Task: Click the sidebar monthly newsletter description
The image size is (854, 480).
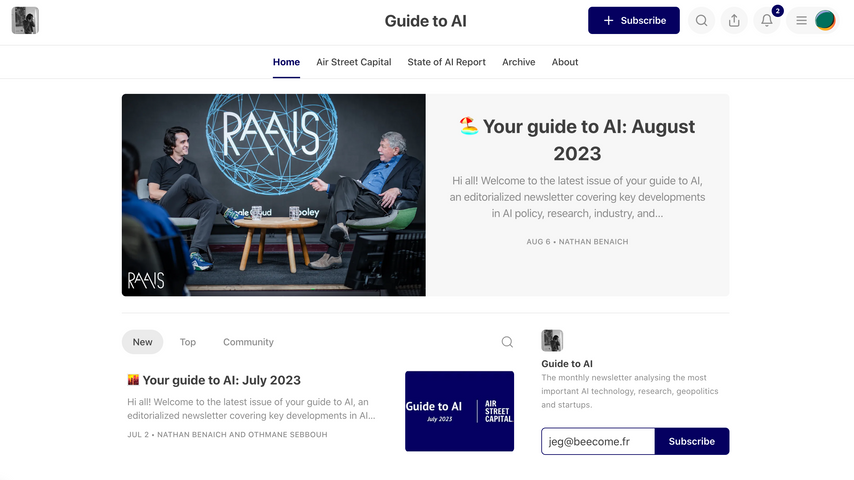Action: (x=630, y=391)
